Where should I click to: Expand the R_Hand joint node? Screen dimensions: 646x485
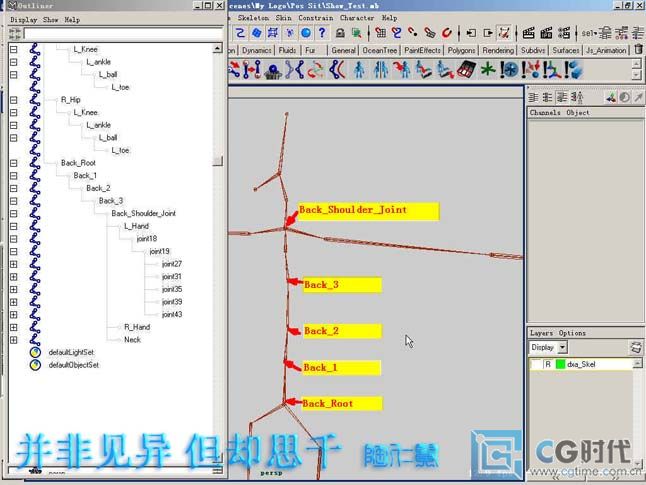coord(14,328)
